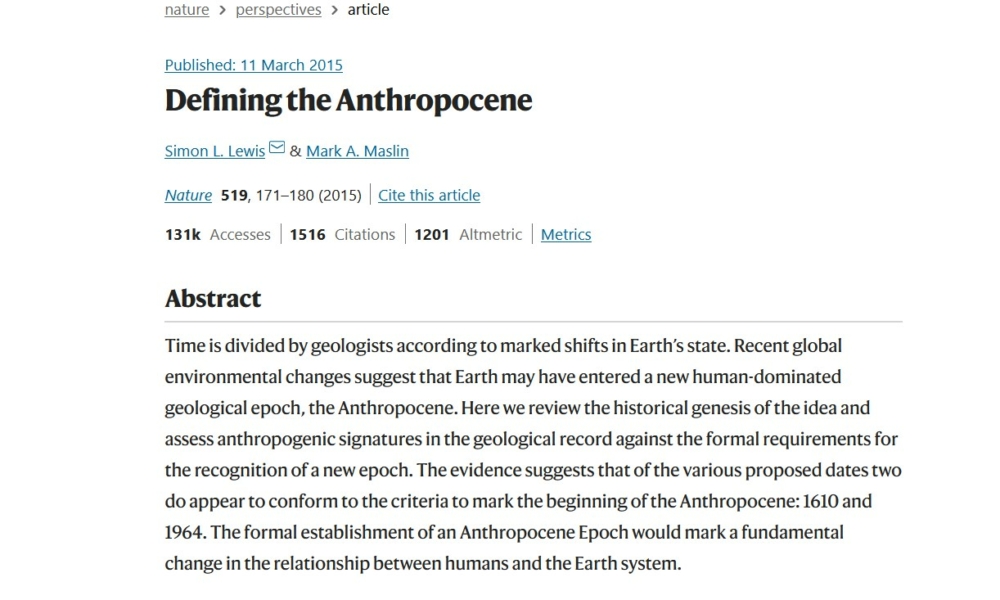Image resolution: width=1000 pixels, height=600 pixels.
Task: Click the chevron between perspectives and article
Action: pyautogui.click(x=335, y=10)
